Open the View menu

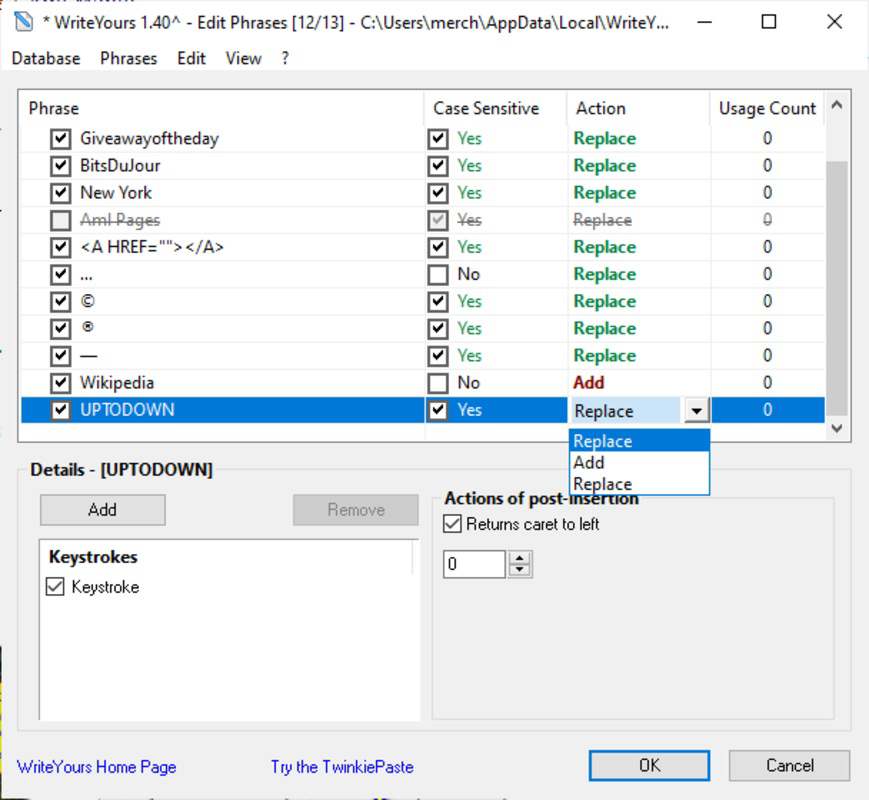tap(243, 58)
